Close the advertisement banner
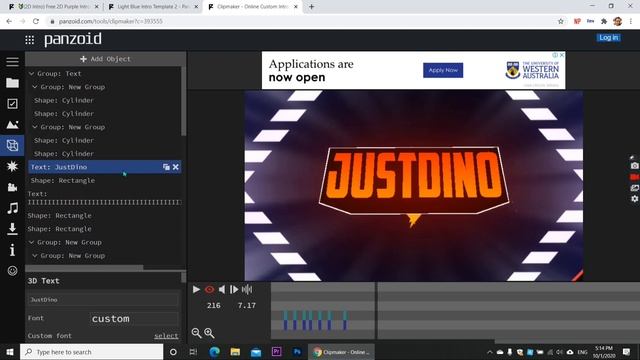640x360 pixels. pos(562,55)
